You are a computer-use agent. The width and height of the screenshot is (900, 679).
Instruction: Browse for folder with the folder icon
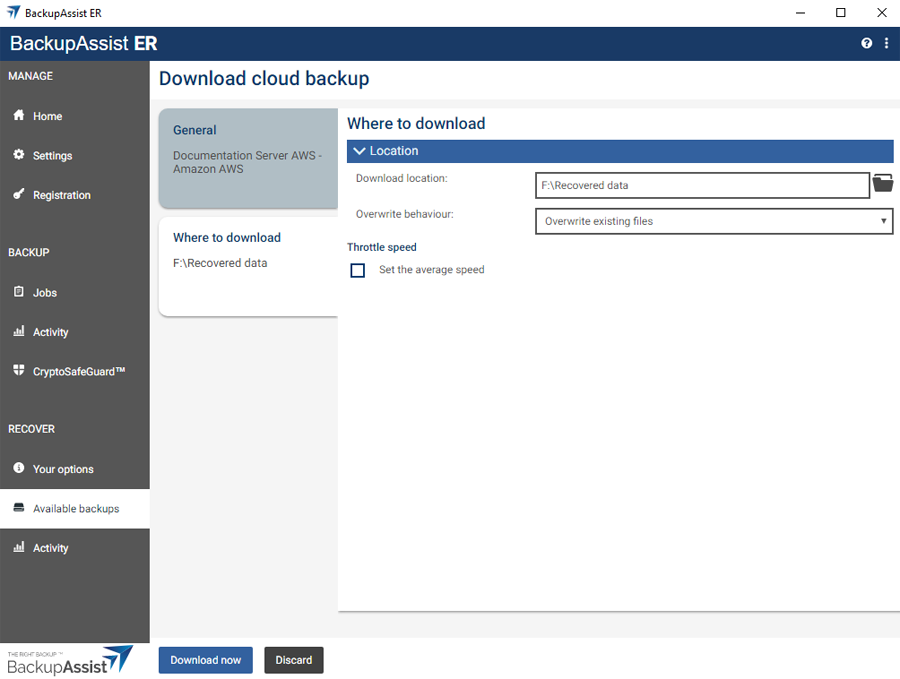point(883,184)
